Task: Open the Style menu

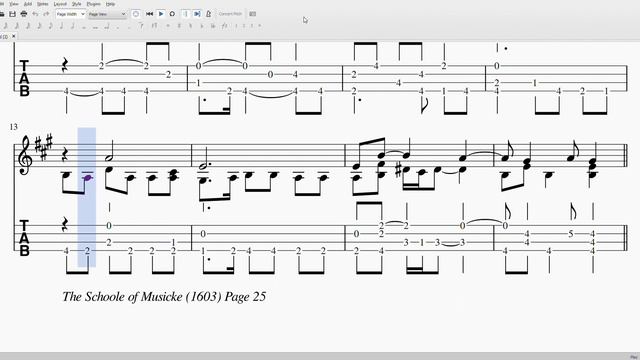Action: click(x=76, y=4)
